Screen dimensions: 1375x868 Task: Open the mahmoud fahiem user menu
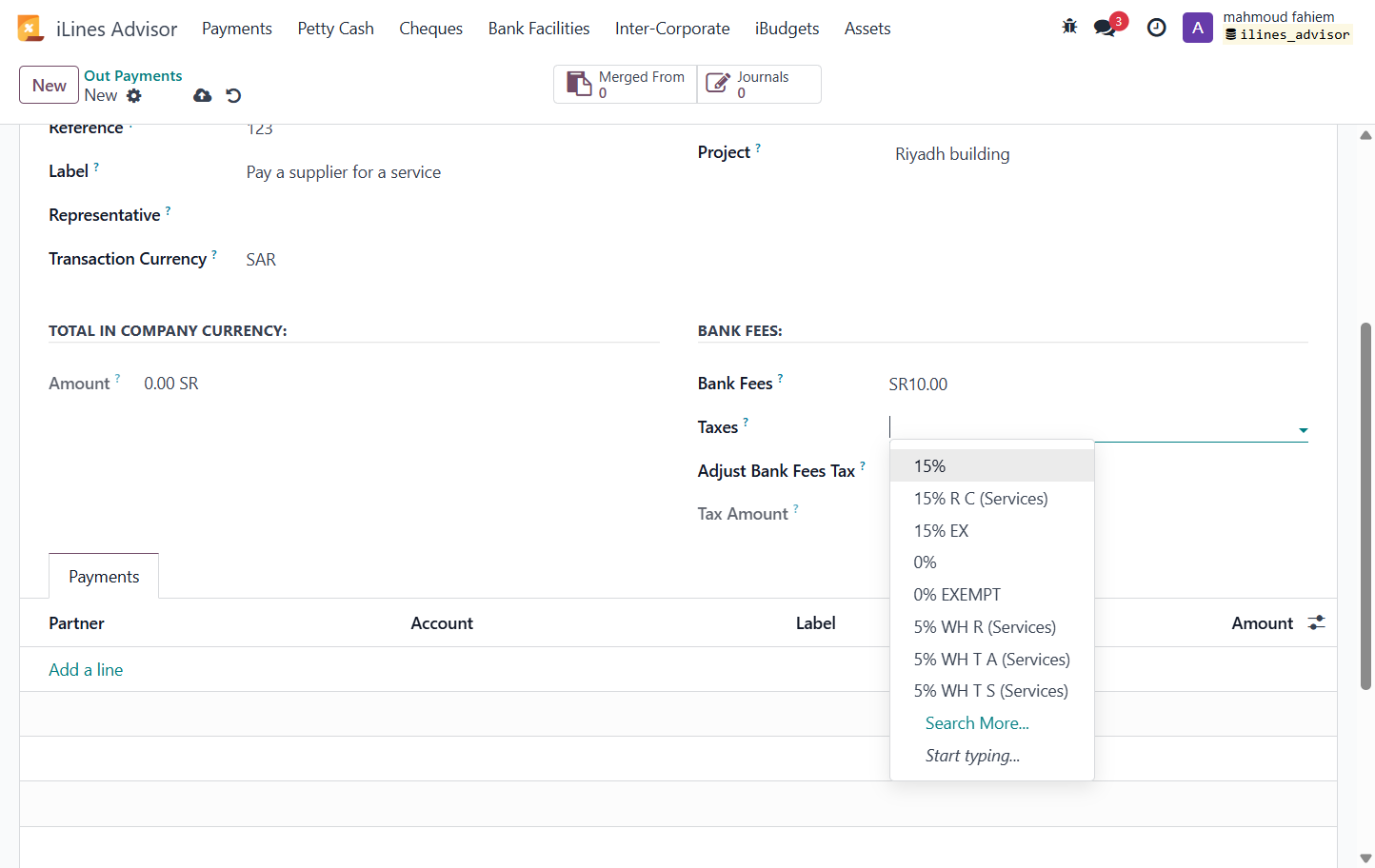(x=1286, y=27)
